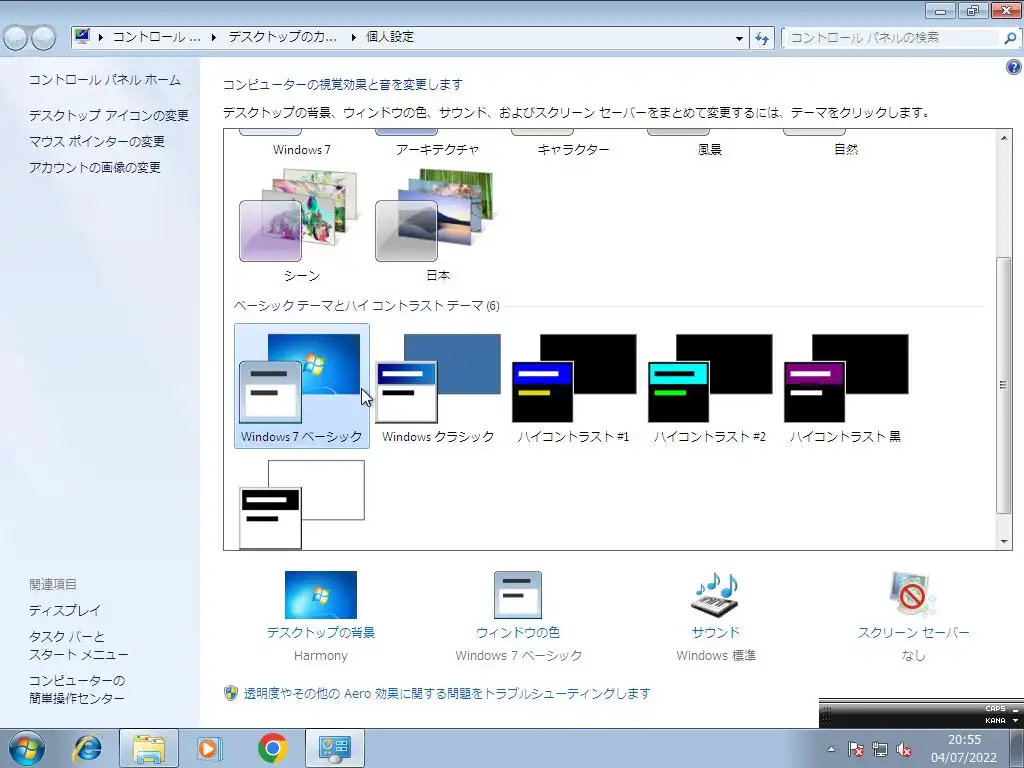Select the ハイコントラスト 黒 theme
Screen dimensions: 1024x768
[845, 385]
